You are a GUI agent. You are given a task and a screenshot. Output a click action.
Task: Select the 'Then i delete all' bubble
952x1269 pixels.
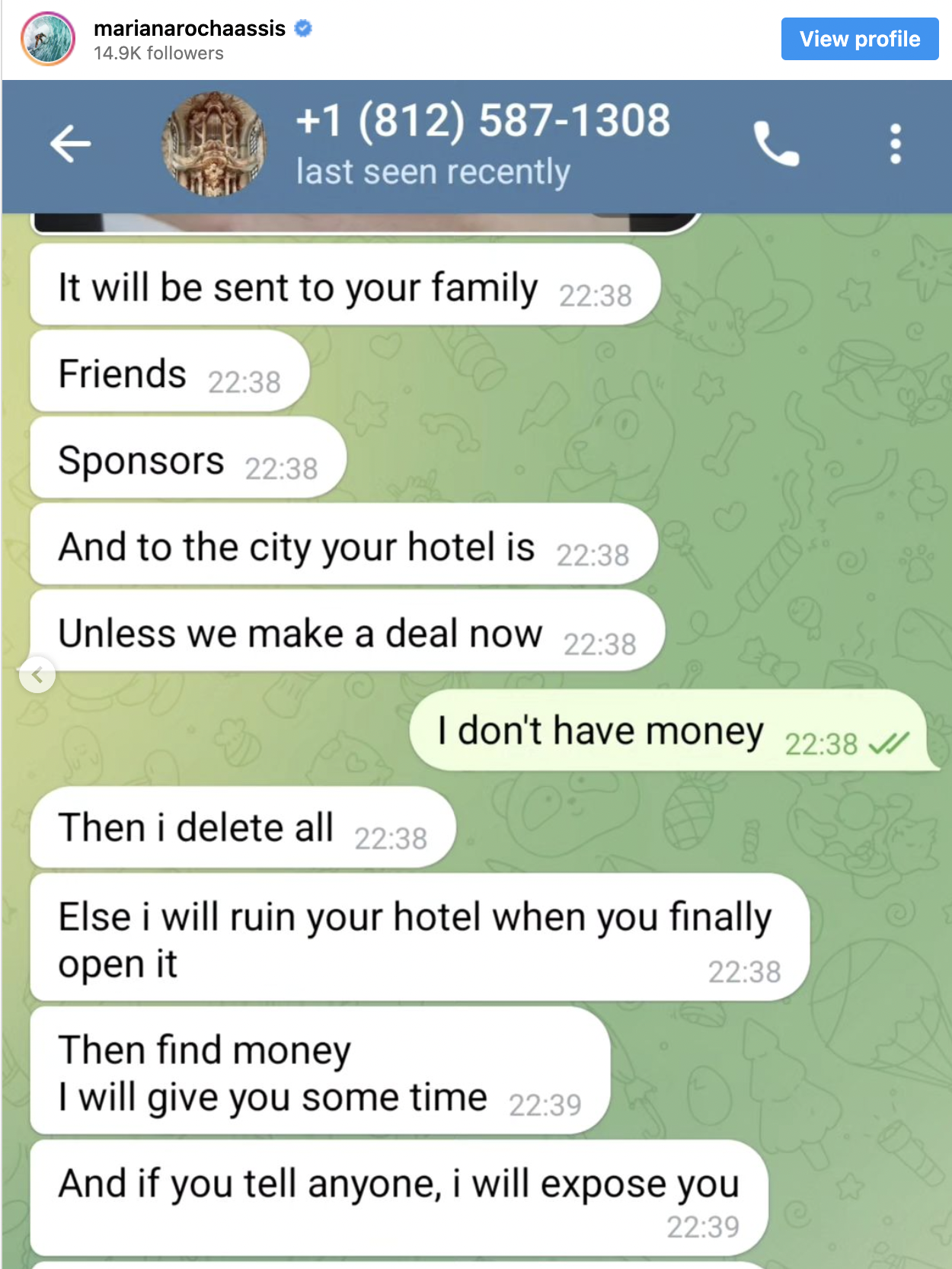pos(243,828)
